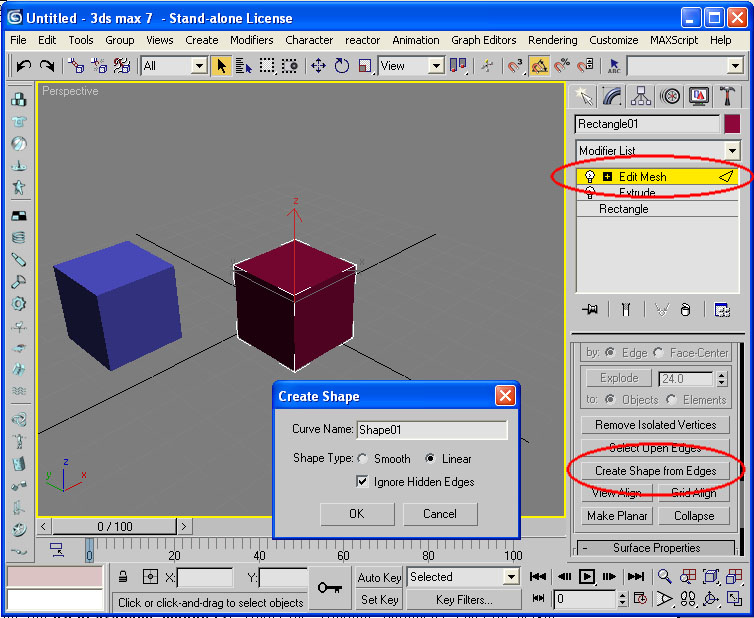Increase Explode angle spinner value
This screenshot has height=618, width=754.
pos(721,375)
